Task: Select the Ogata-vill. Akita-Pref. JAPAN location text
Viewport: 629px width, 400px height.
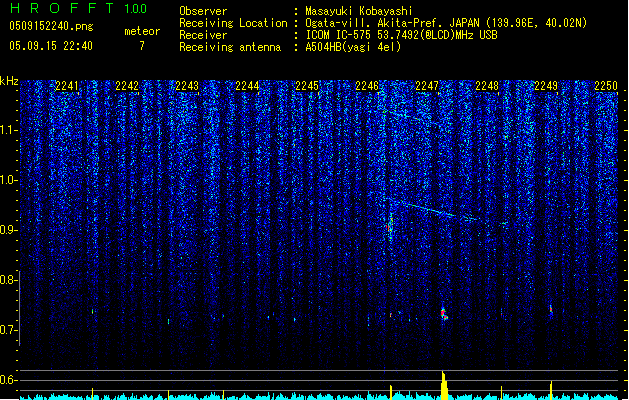Action: click(446, 23)
